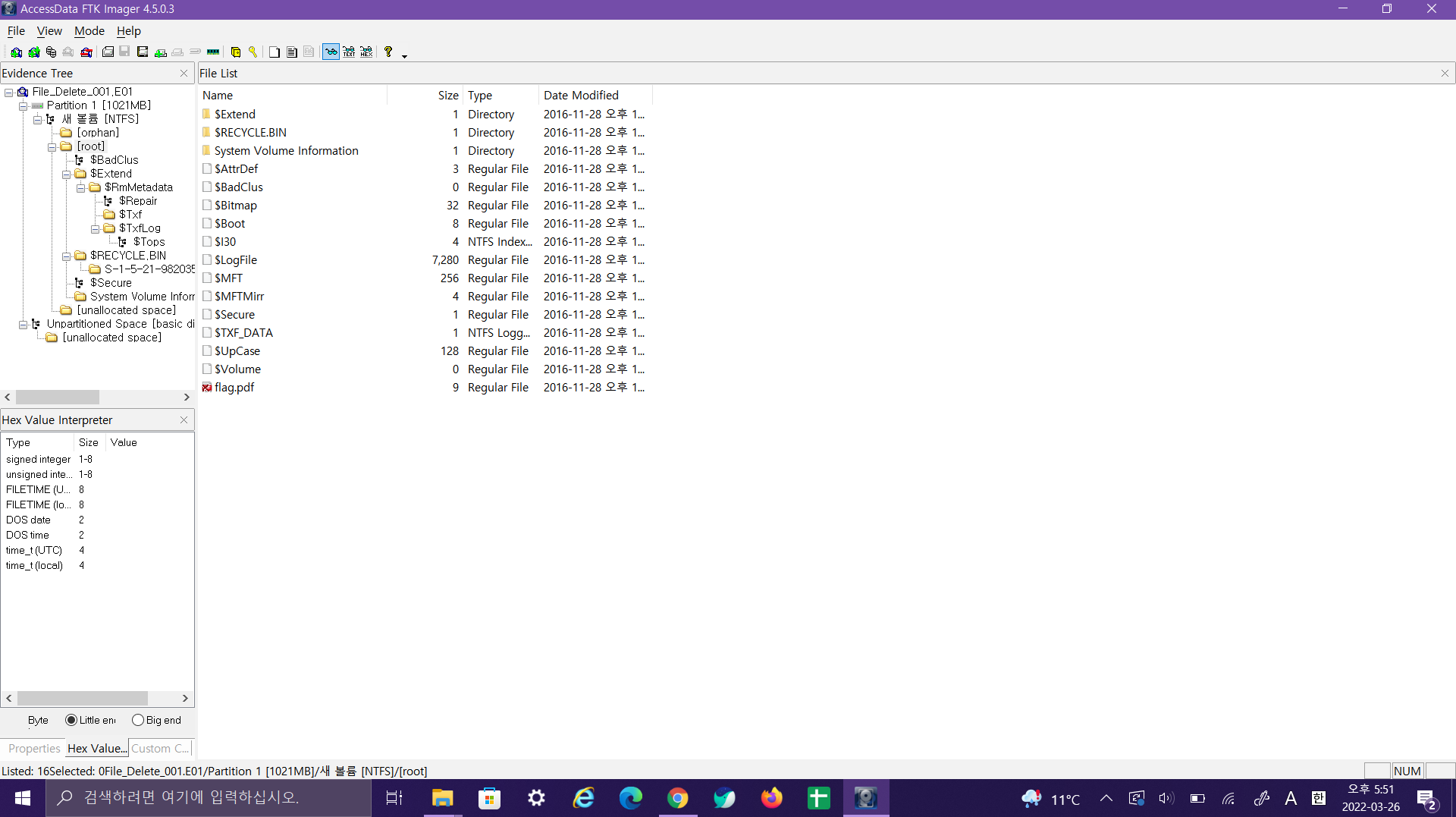Click Obtain Protected Files safe icon

click(x=236, y=52)
